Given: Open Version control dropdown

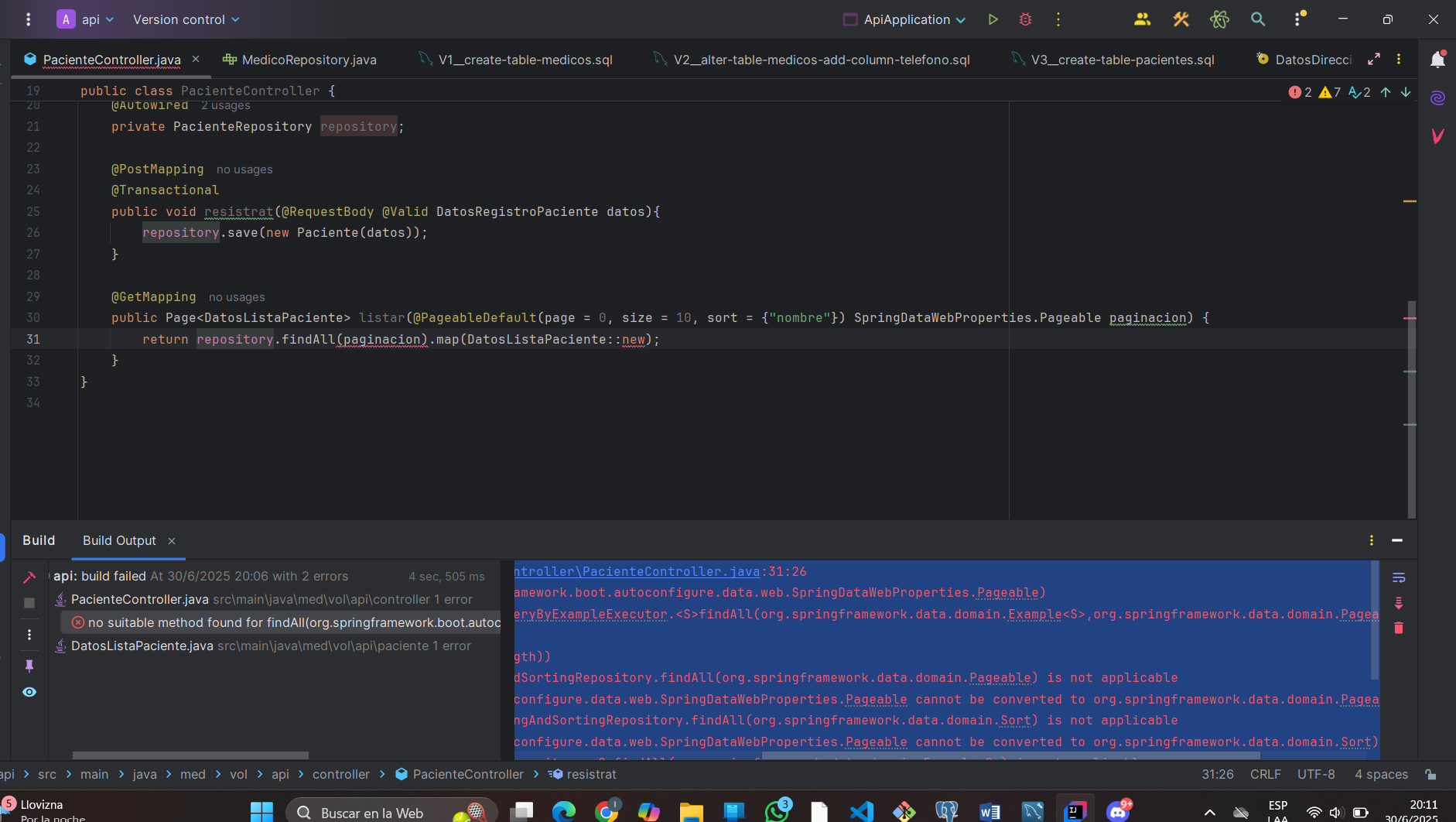Looking at the screenshot, I should point(186,19).
